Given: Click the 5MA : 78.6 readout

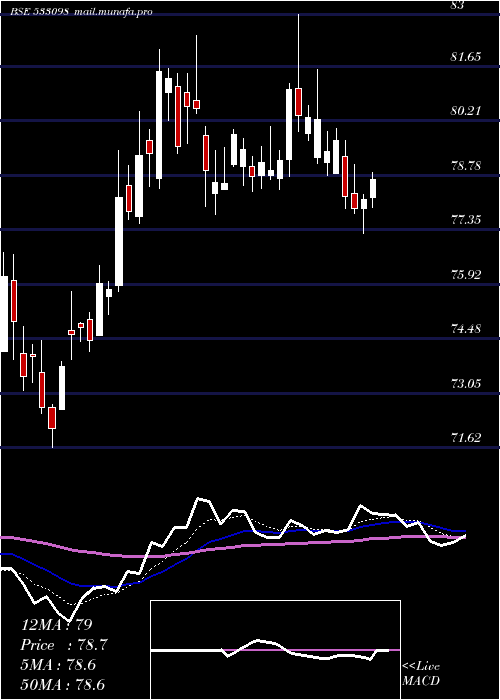Looking at the screenshot, I should (x=58, y=665).
